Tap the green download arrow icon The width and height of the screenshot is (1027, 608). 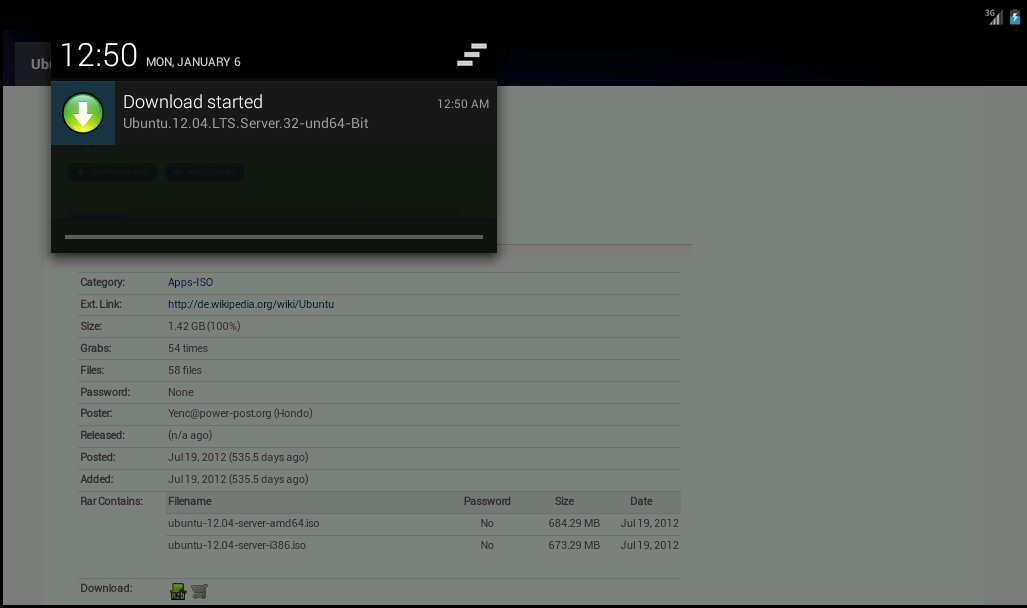pos(83,113)
